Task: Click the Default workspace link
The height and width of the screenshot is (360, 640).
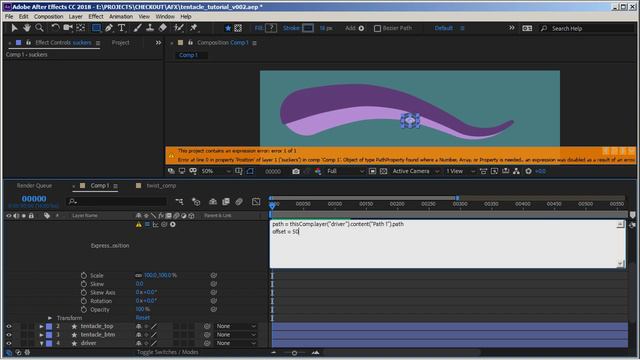Action: [x=444, y=28]
